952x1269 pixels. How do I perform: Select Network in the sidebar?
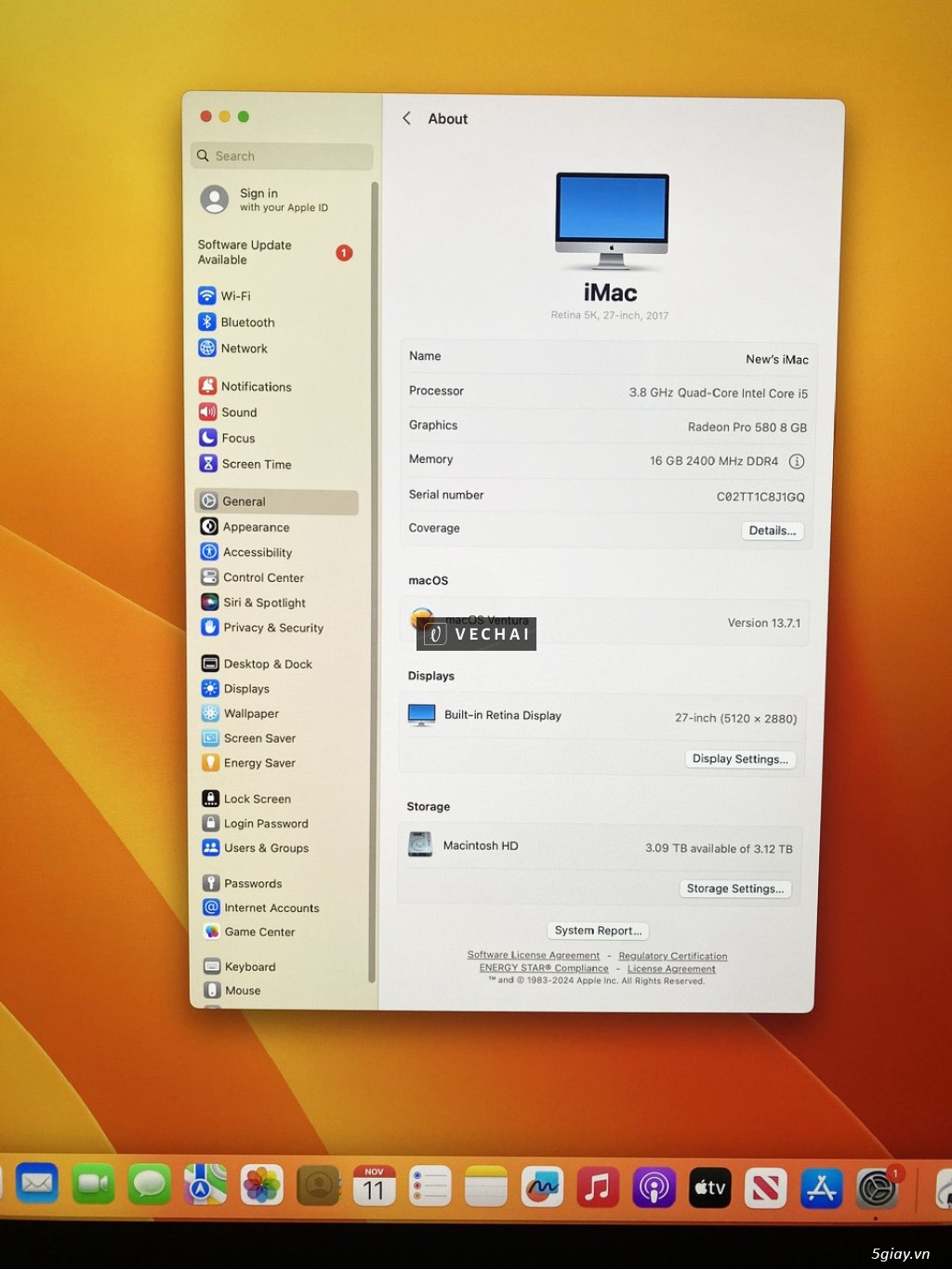(232, 348)
